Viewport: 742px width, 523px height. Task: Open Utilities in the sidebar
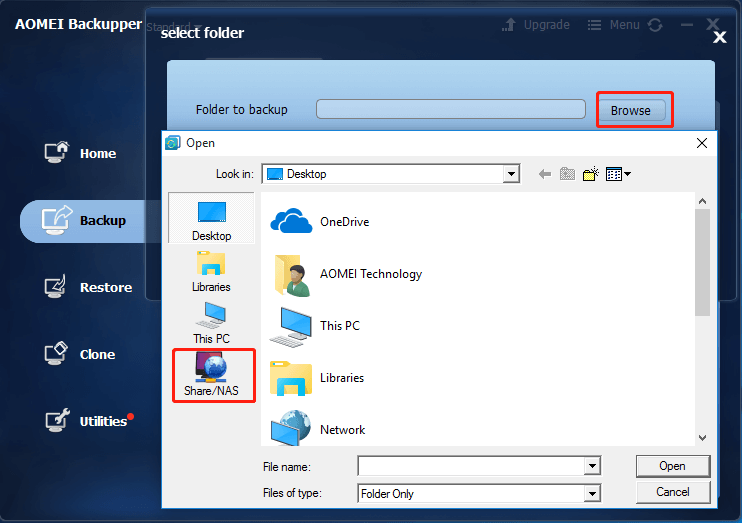[88, 421]
